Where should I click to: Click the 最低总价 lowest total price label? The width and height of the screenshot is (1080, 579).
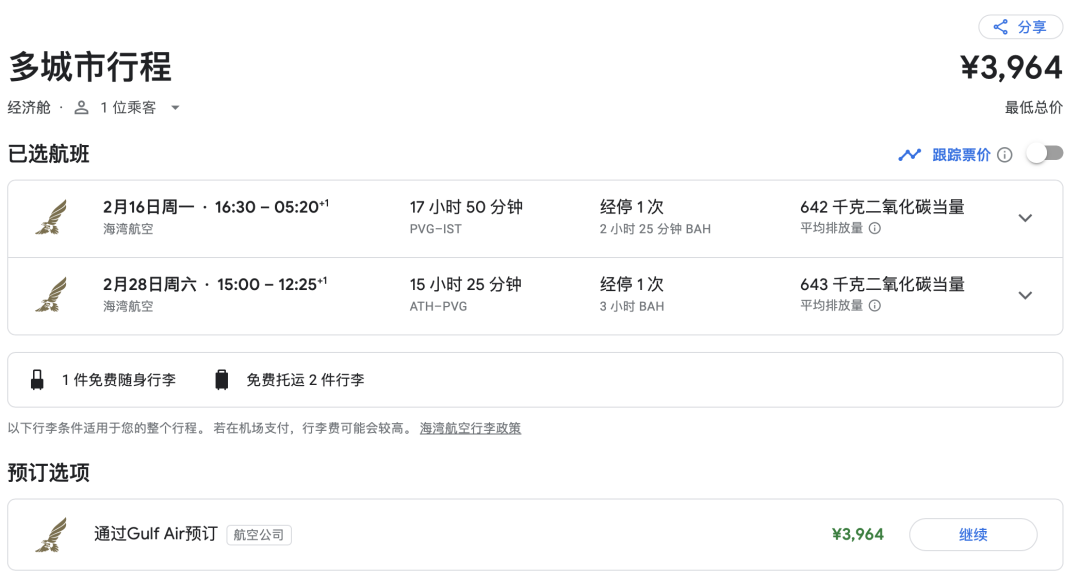1034,107
